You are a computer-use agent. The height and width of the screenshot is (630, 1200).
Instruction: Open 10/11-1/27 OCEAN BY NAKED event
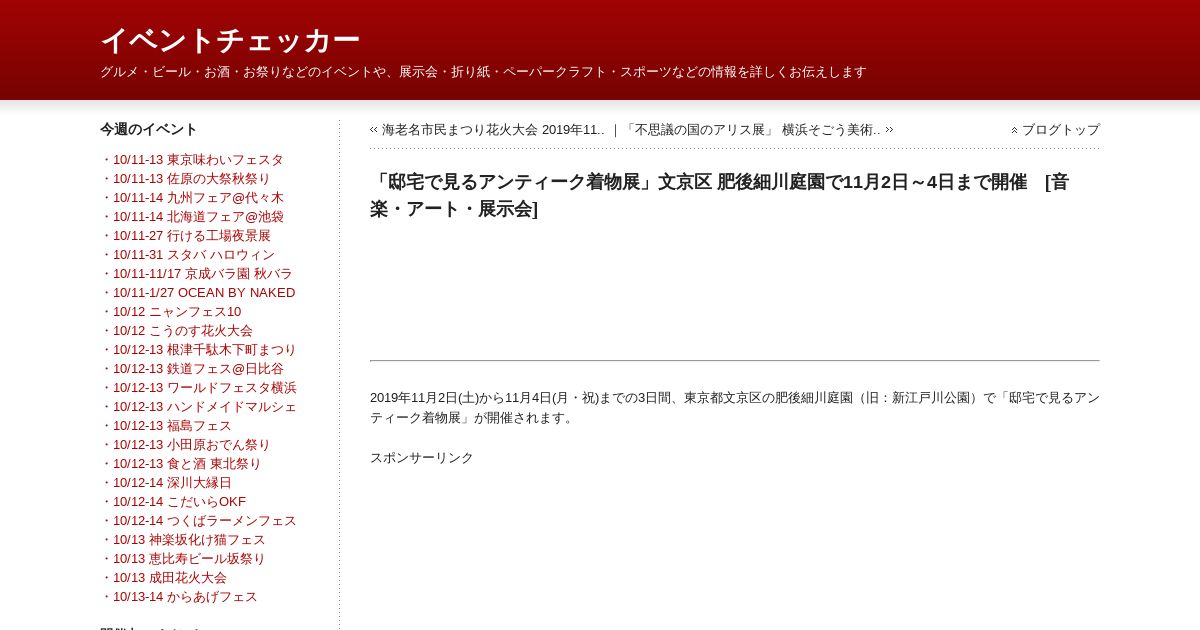(x=204, y=293)
